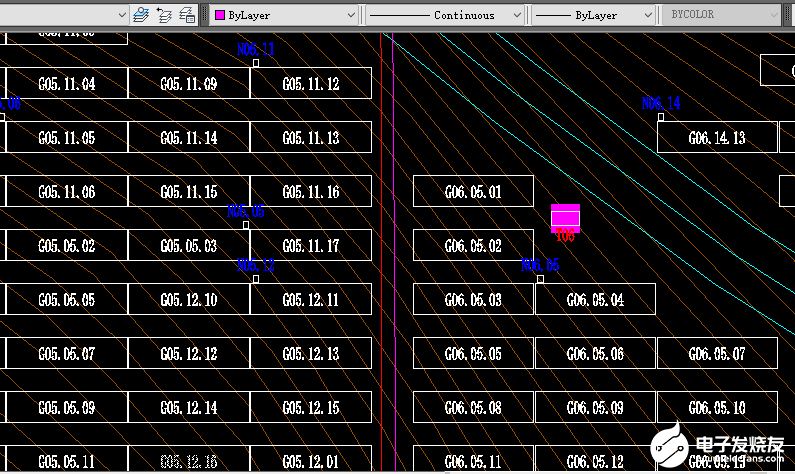Click the G05.12.10 label
Screen dimensions: 795x474
click(189, 300)
